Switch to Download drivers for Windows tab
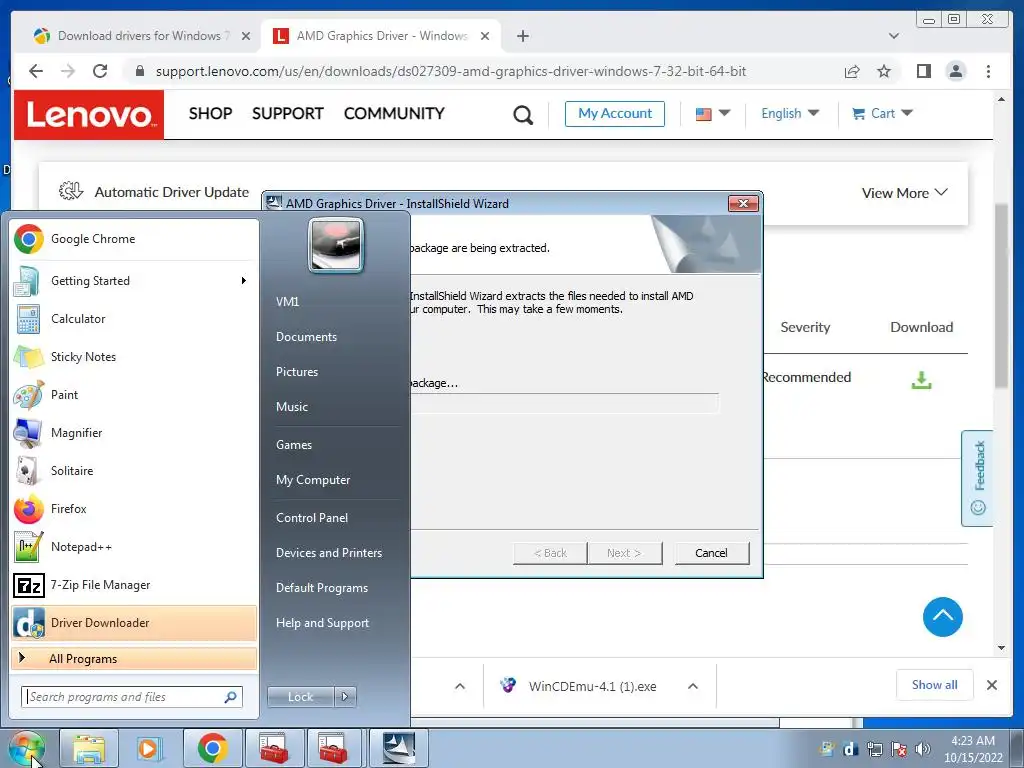Viewport: 1024px width, 768px height. click(140, 36)
